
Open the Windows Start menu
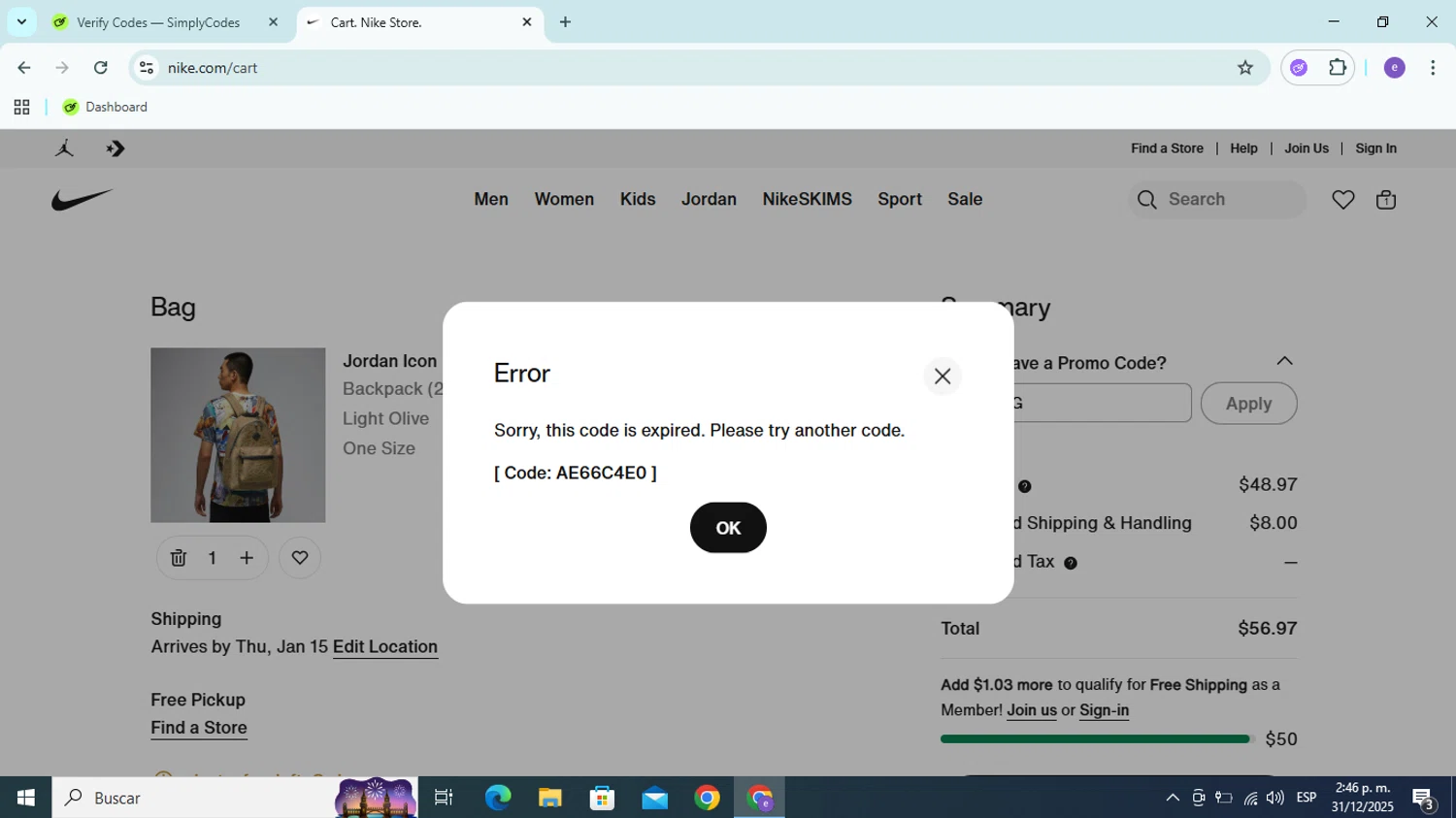26,798
